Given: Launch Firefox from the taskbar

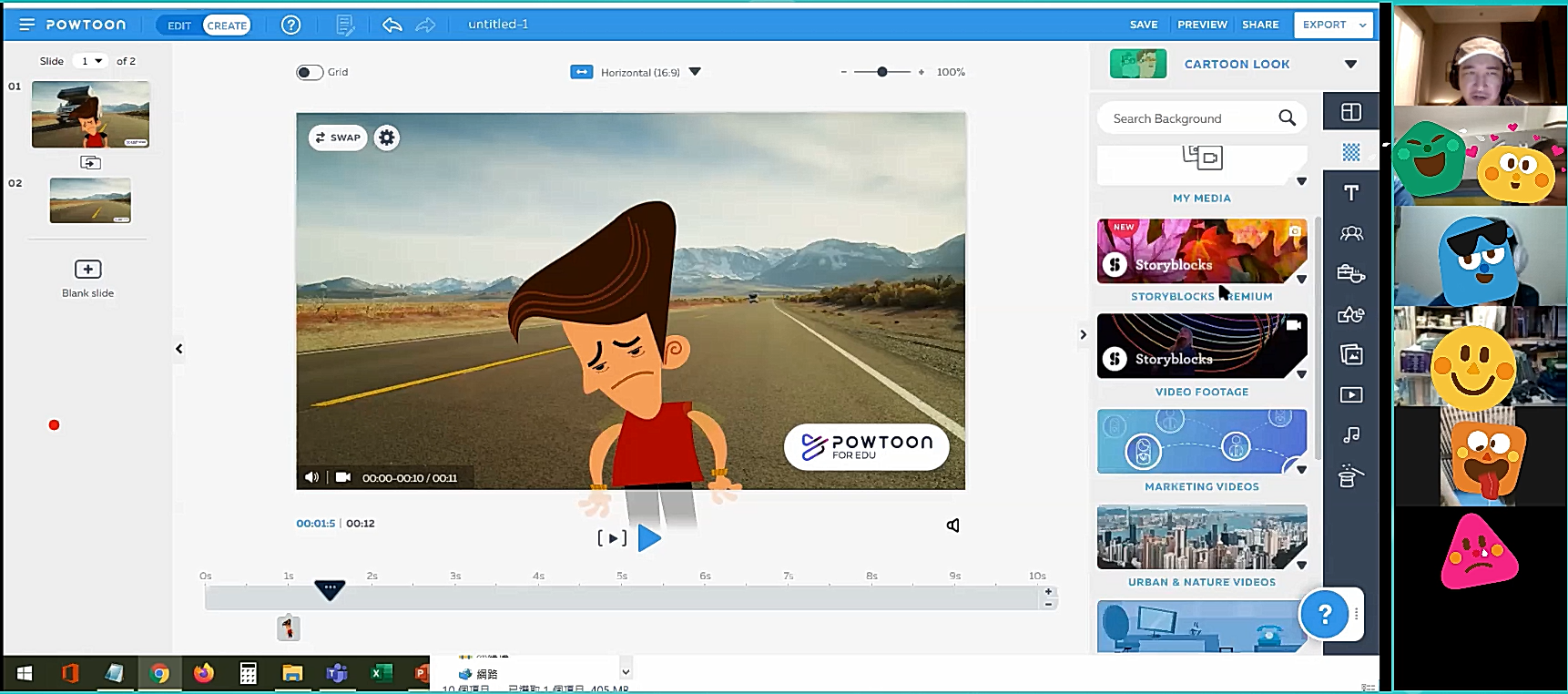Looking at the screenshot, I should 204,674.
